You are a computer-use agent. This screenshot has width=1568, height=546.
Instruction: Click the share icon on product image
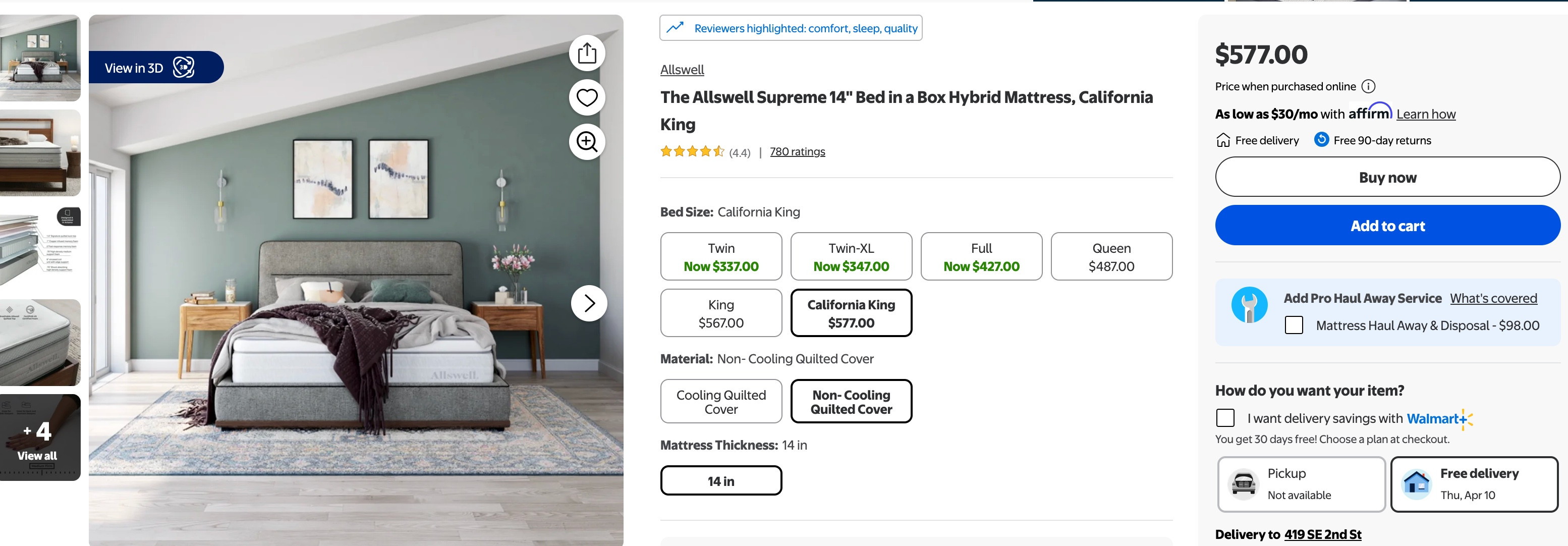[587, 53]
